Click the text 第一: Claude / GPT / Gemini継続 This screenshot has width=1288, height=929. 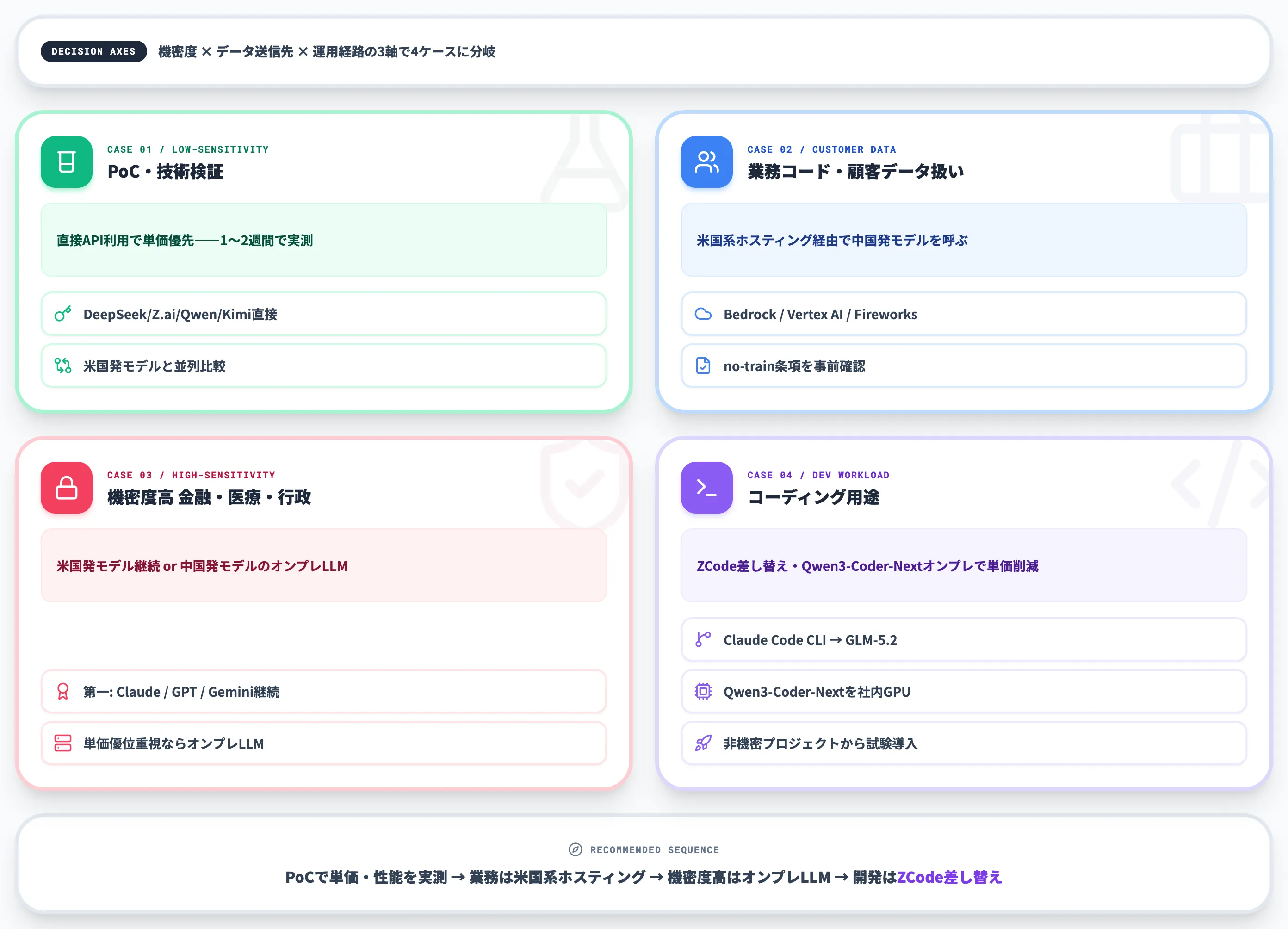(x=182, y=692)
